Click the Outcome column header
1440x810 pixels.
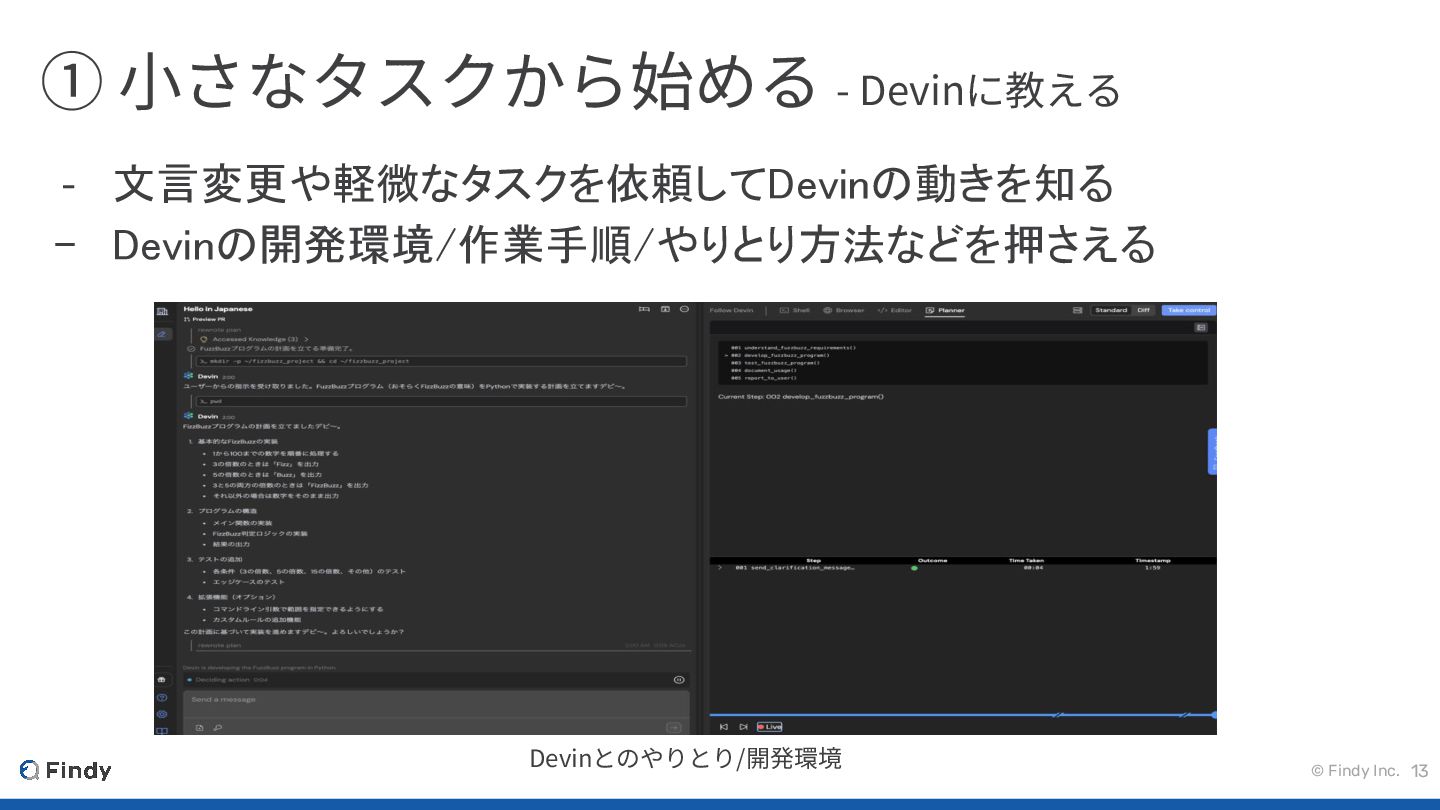pos(932,560)
